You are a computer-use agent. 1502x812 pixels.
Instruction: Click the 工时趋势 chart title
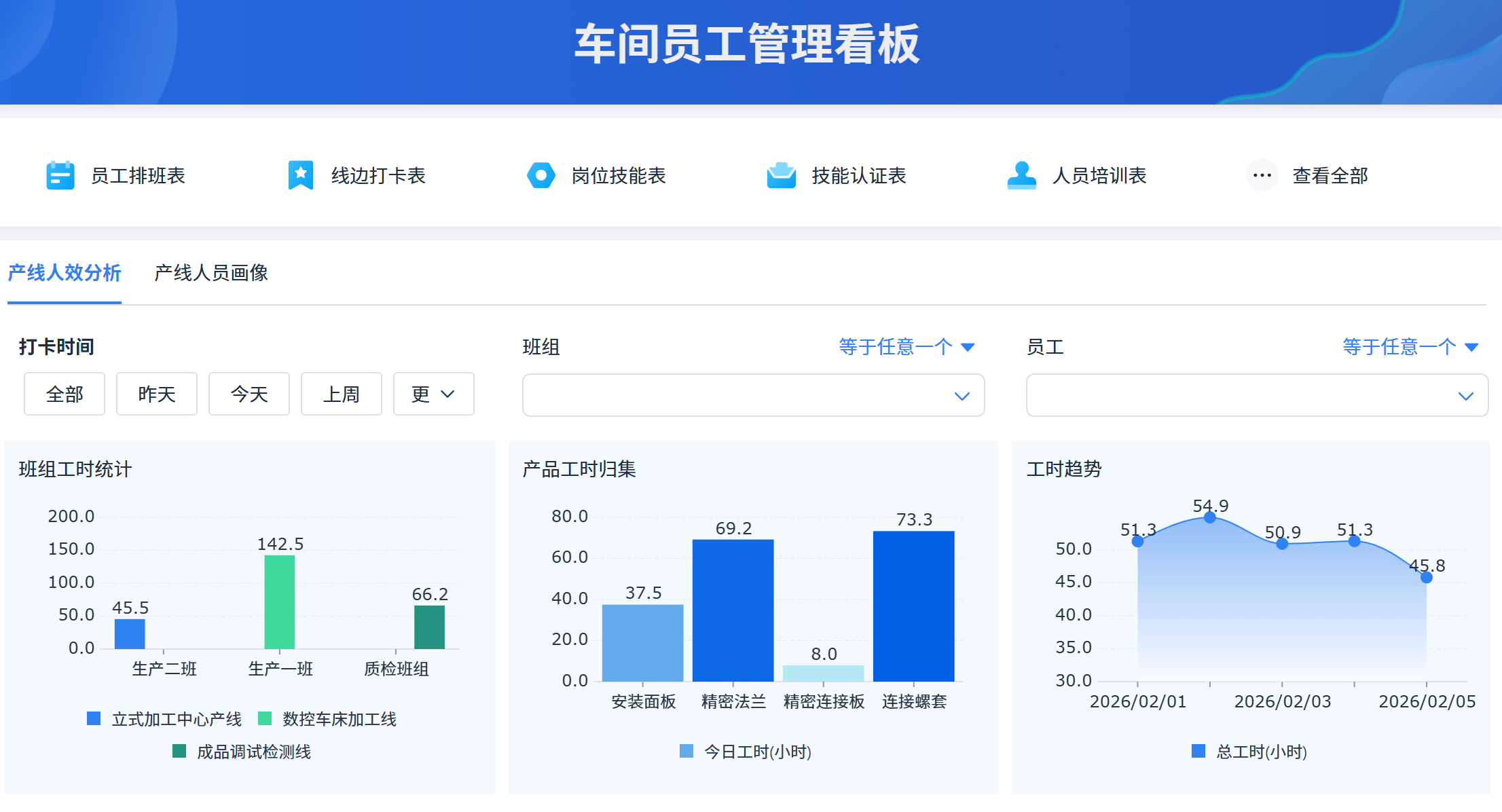tap(1064, 469)
